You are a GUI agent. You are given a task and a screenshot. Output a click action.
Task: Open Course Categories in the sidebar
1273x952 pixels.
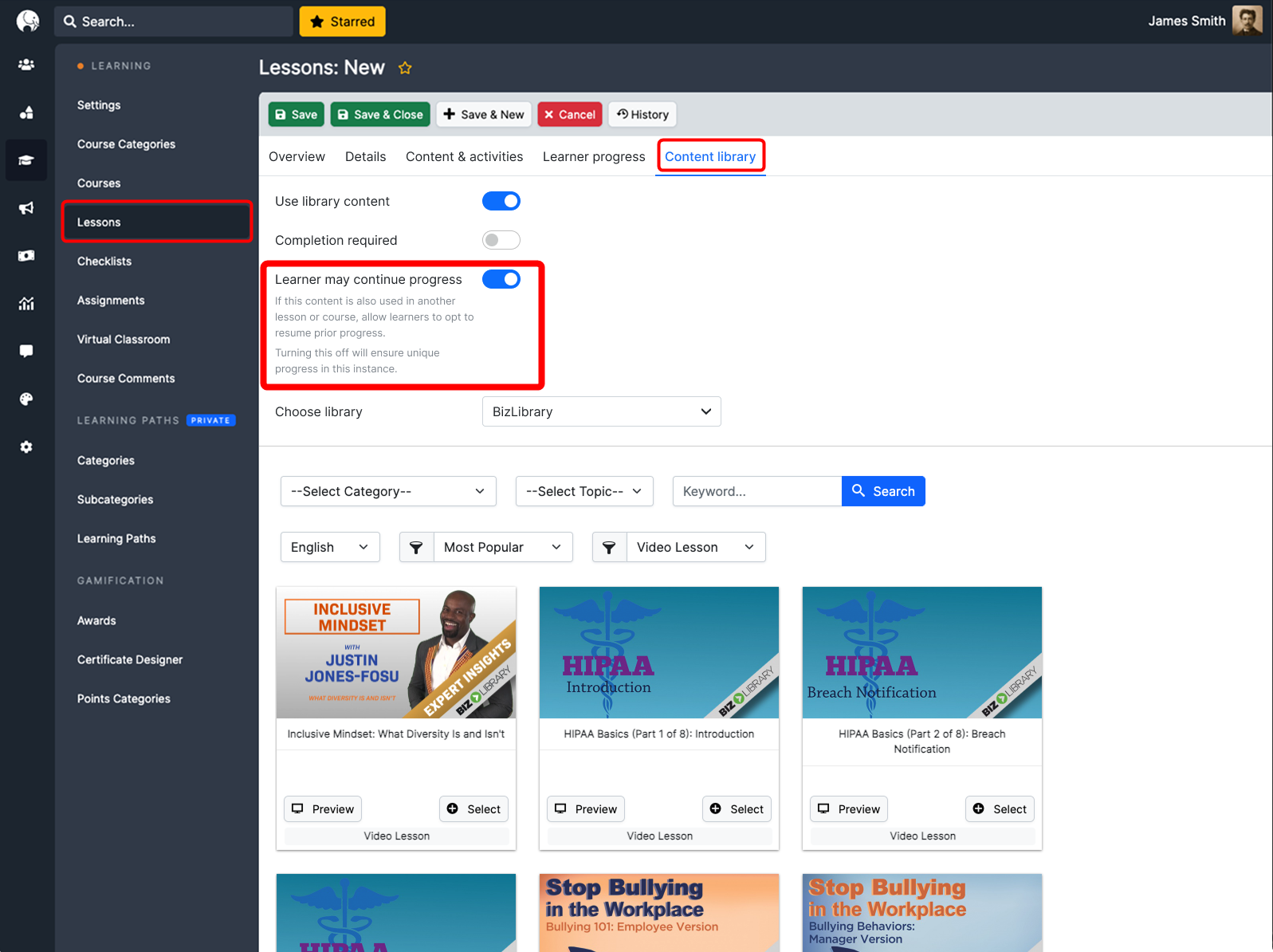(126, 144)
